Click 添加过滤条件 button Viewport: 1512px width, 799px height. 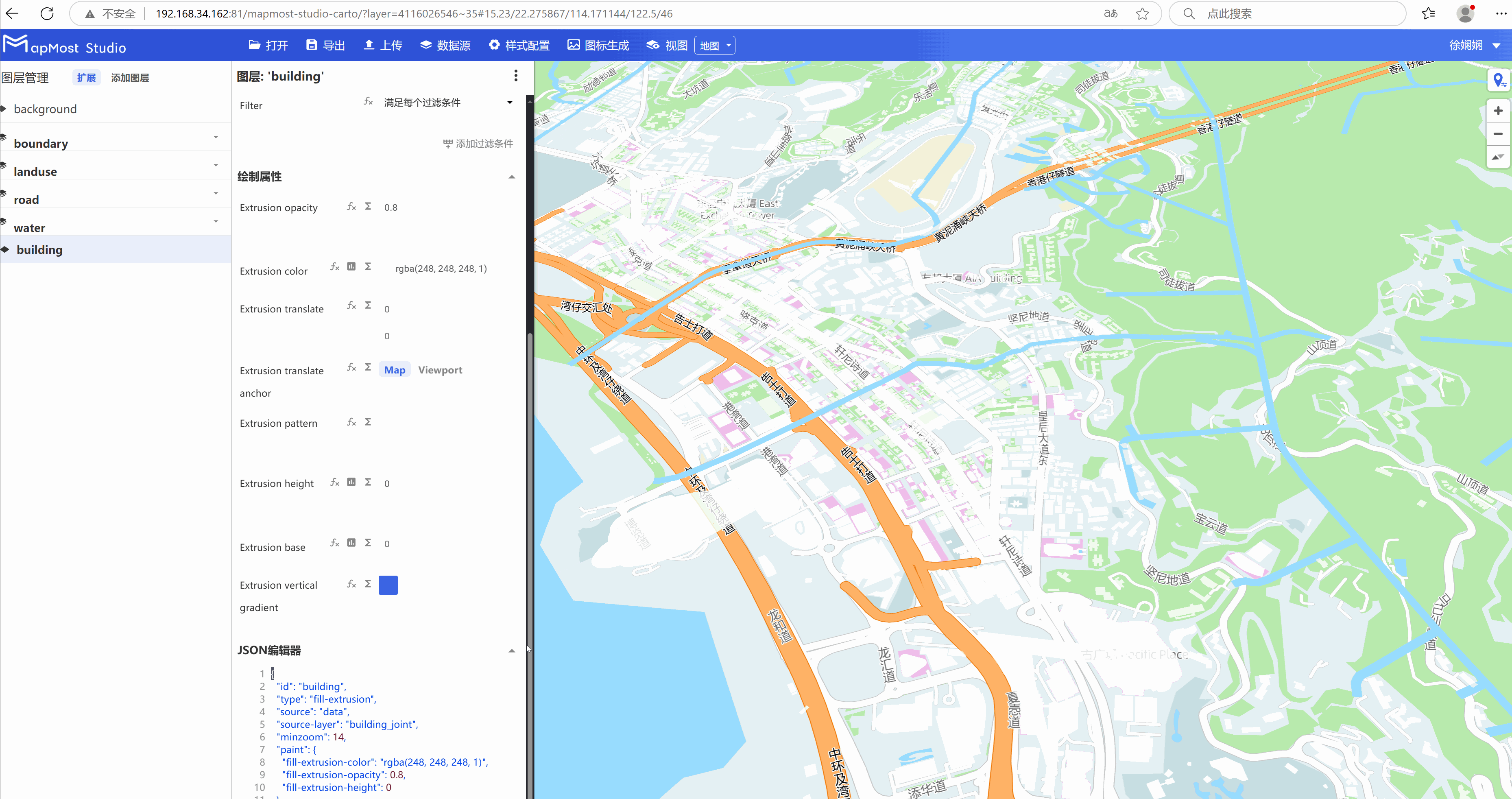coord(478,144)
